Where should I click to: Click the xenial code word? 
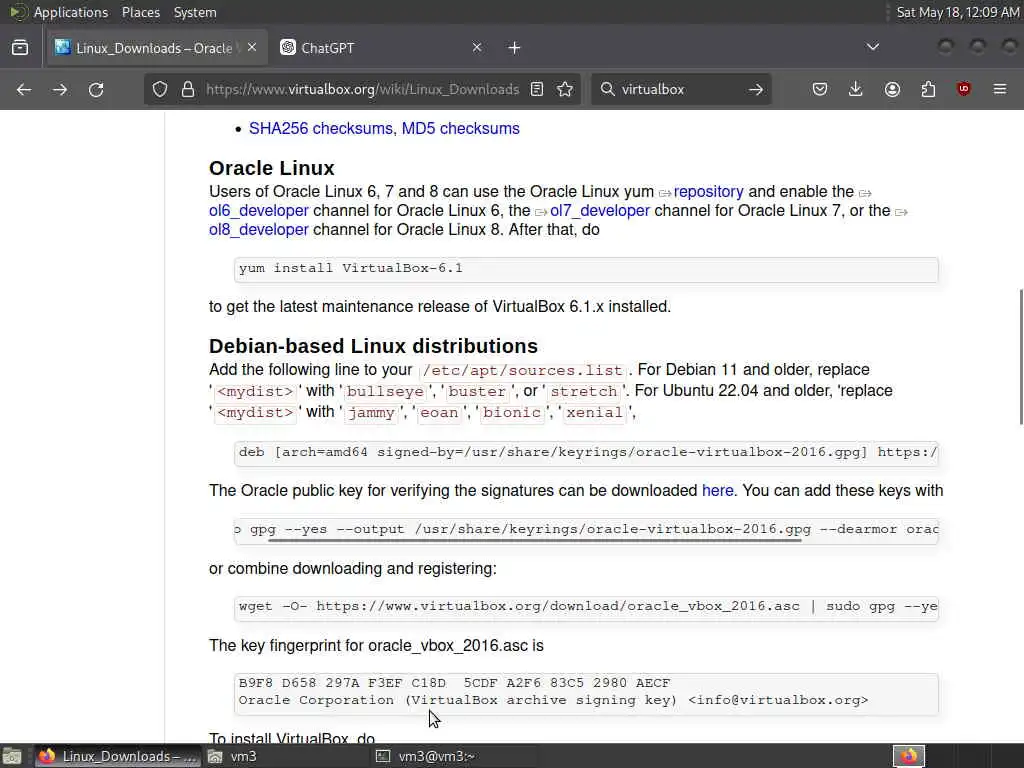coord(594,413)
